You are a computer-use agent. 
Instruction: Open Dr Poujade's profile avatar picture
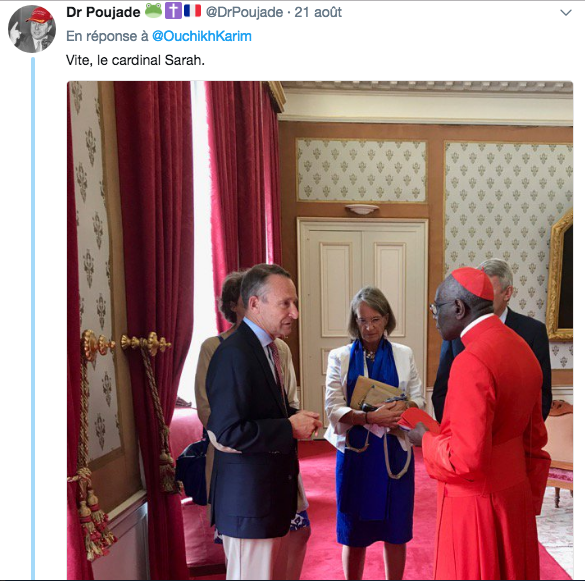click(x=32, y=29)
